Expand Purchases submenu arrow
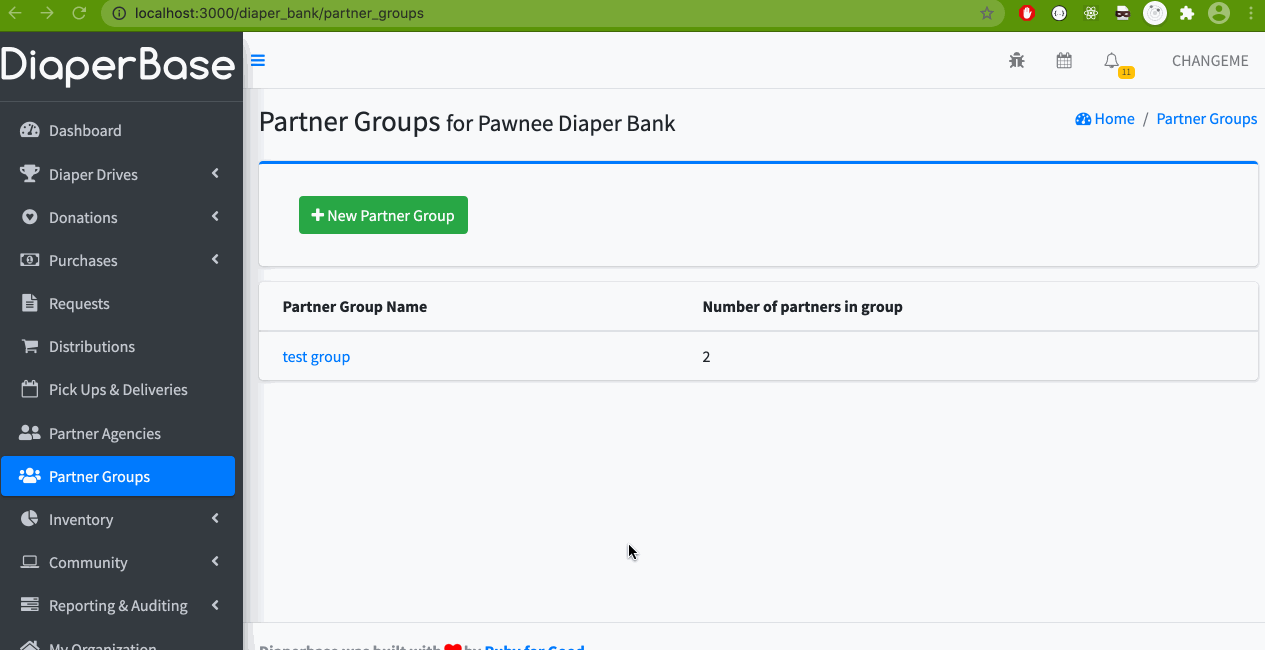 pos(215,260)
